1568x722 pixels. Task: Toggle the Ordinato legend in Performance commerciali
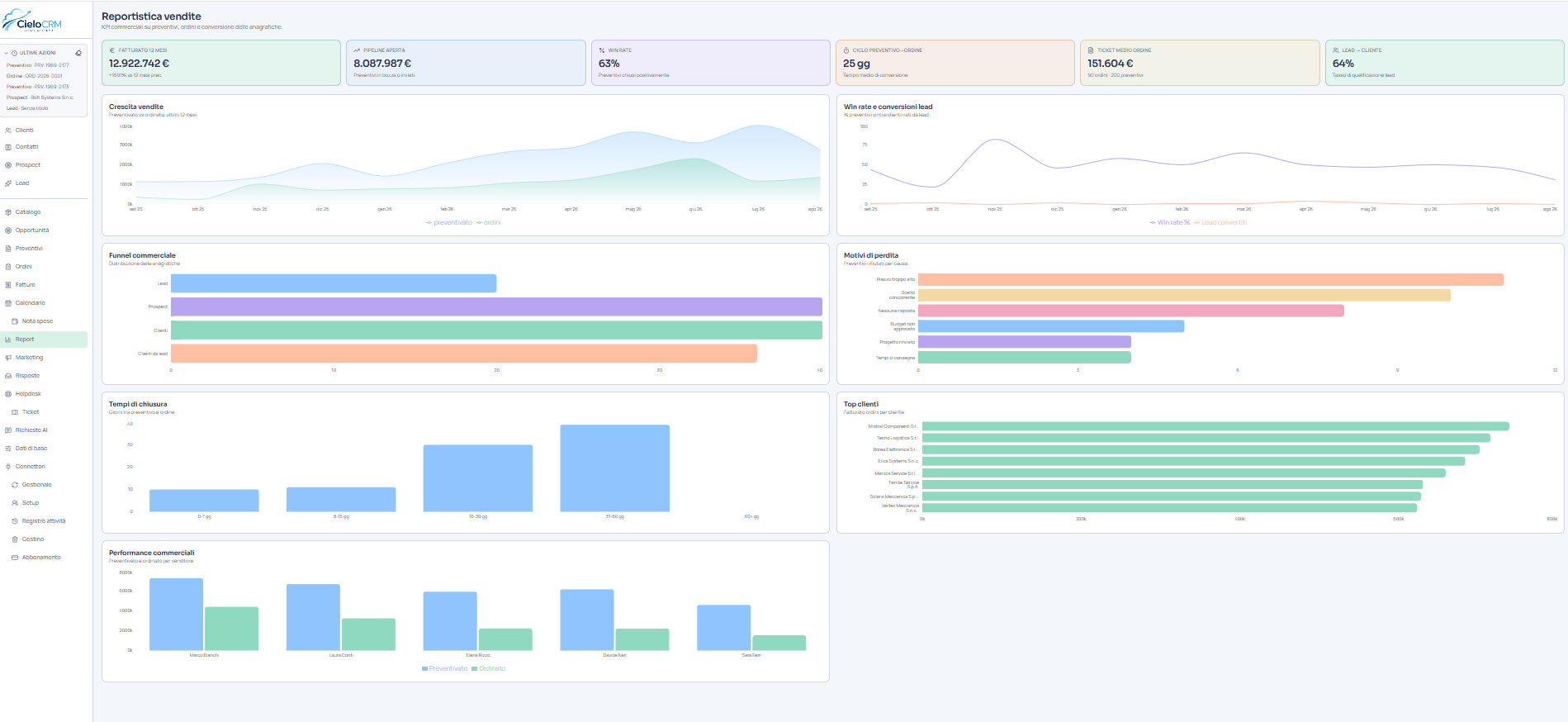489,668
